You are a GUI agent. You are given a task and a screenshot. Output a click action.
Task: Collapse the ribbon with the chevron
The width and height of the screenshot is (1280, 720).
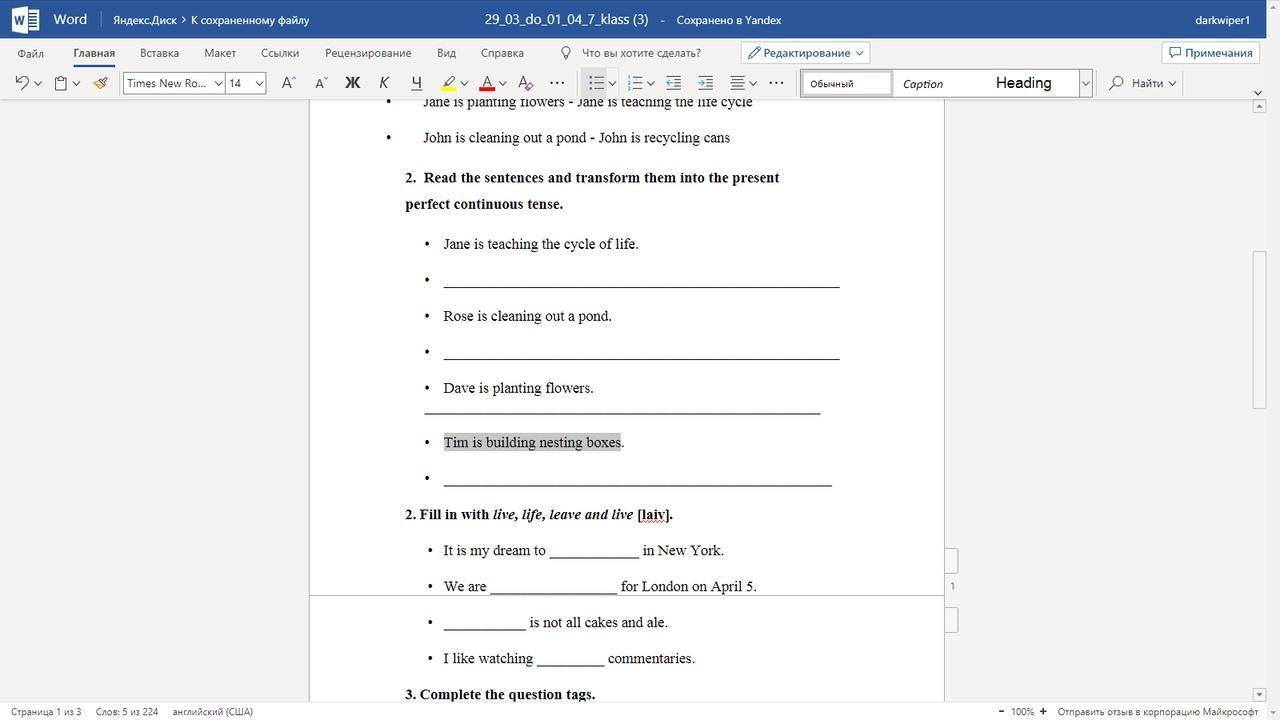(1258, 92)
